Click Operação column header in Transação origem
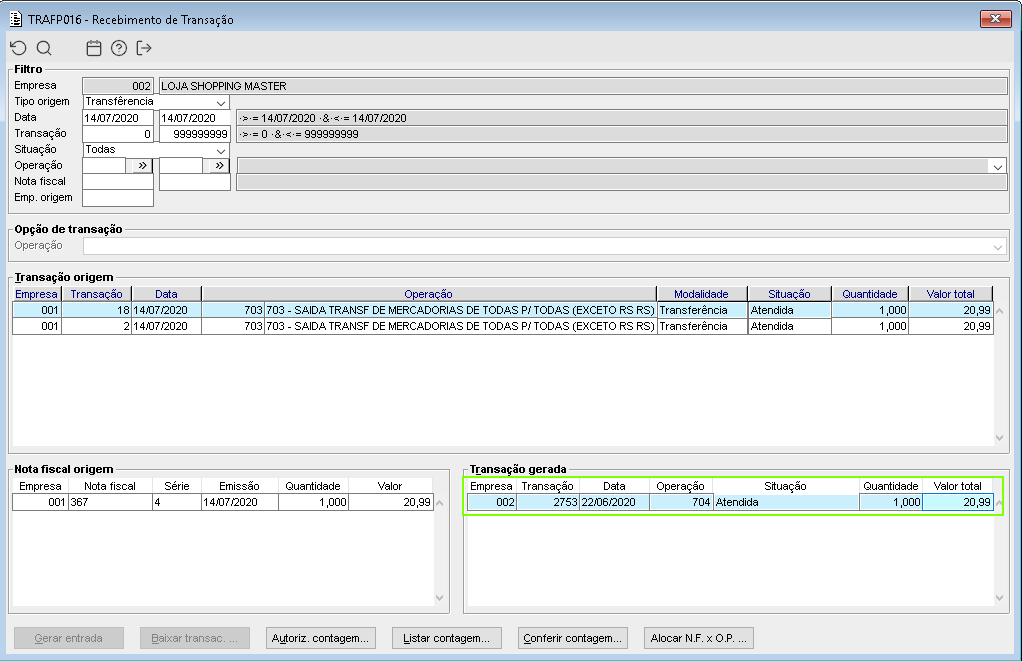Screen dimensions: 1022x661 tap(428, 294)
